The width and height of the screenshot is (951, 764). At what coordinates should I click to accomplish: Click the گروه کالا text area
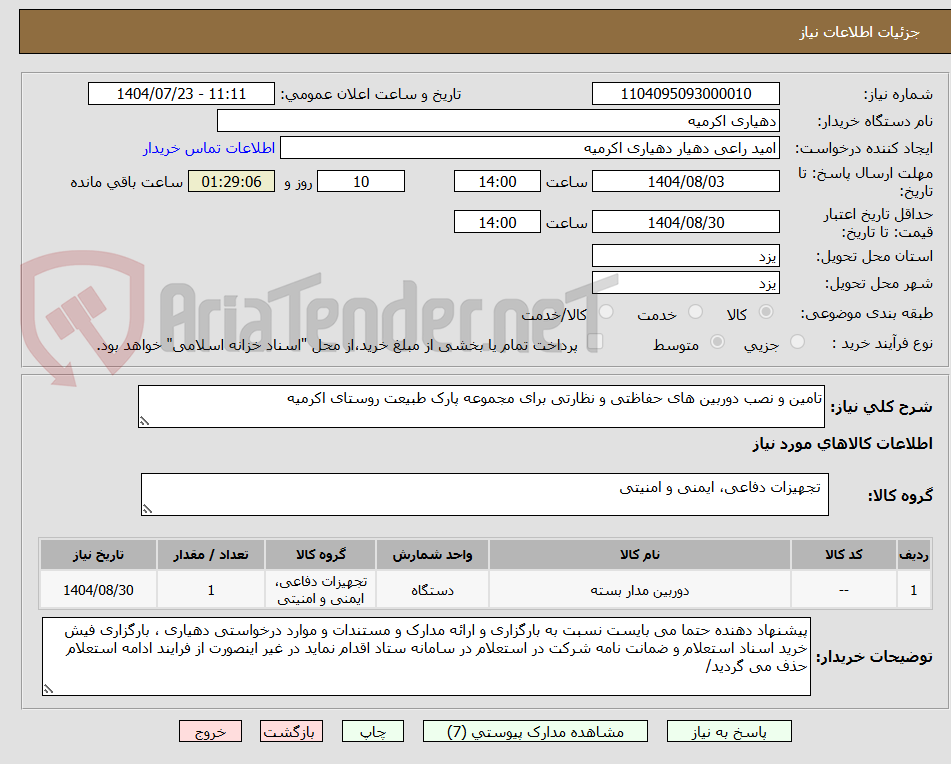(485, 495)
